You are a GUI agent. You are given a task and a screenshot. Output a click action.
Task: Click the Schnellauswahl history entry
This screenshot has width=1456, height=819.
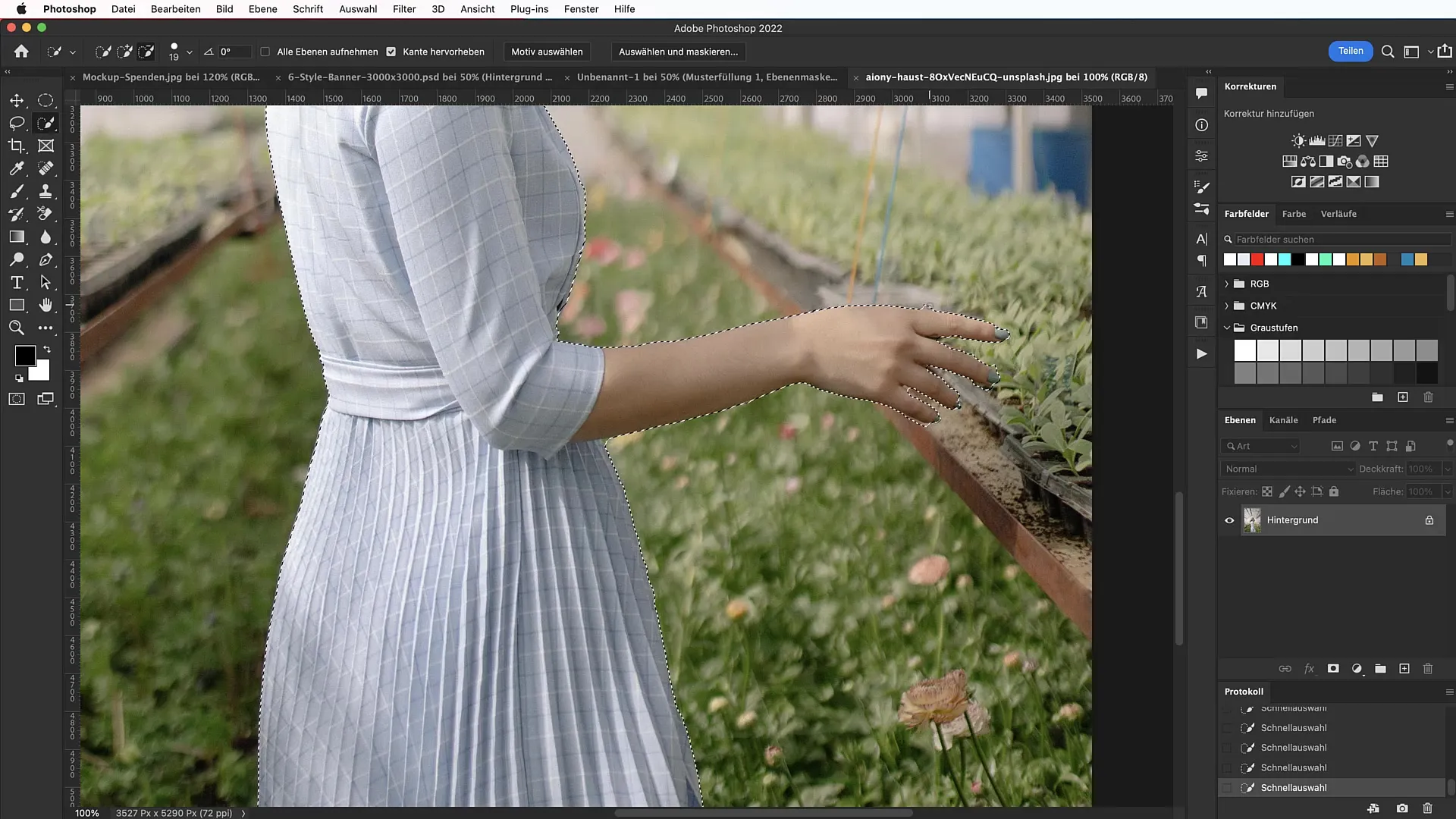tap(1294, 787)
